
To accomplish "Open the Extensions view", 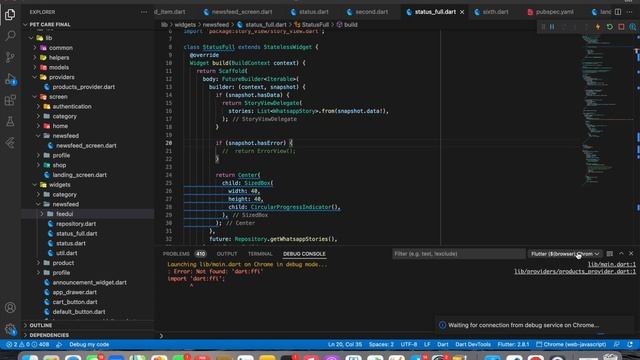I will click(10, 100).
